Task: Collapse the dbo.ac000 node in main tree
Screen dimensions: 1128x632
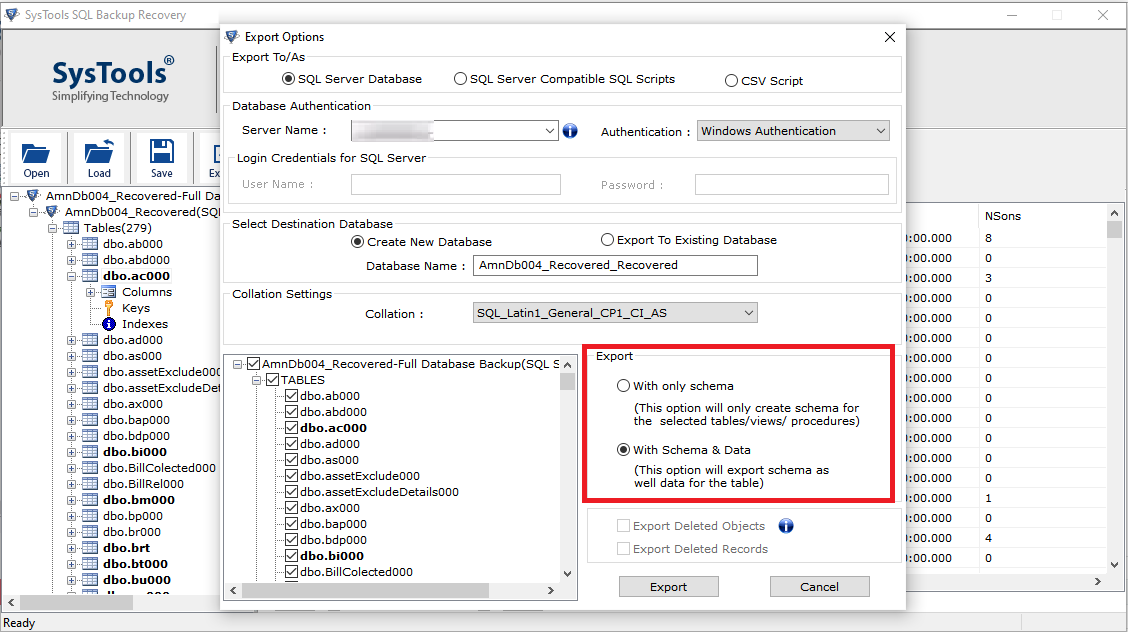Action: [x=71, y=276]
